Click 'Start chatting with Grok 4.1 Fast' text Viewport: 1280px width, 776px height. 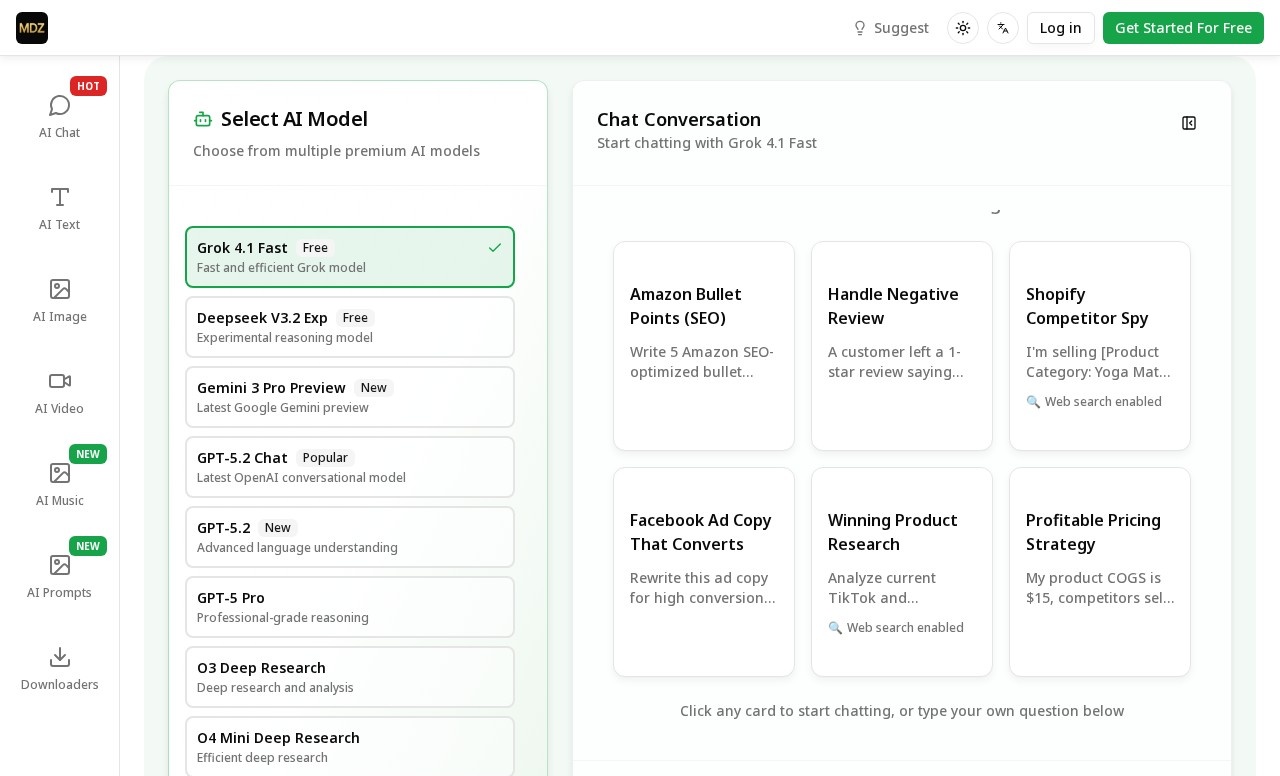[x=707, y=143]
